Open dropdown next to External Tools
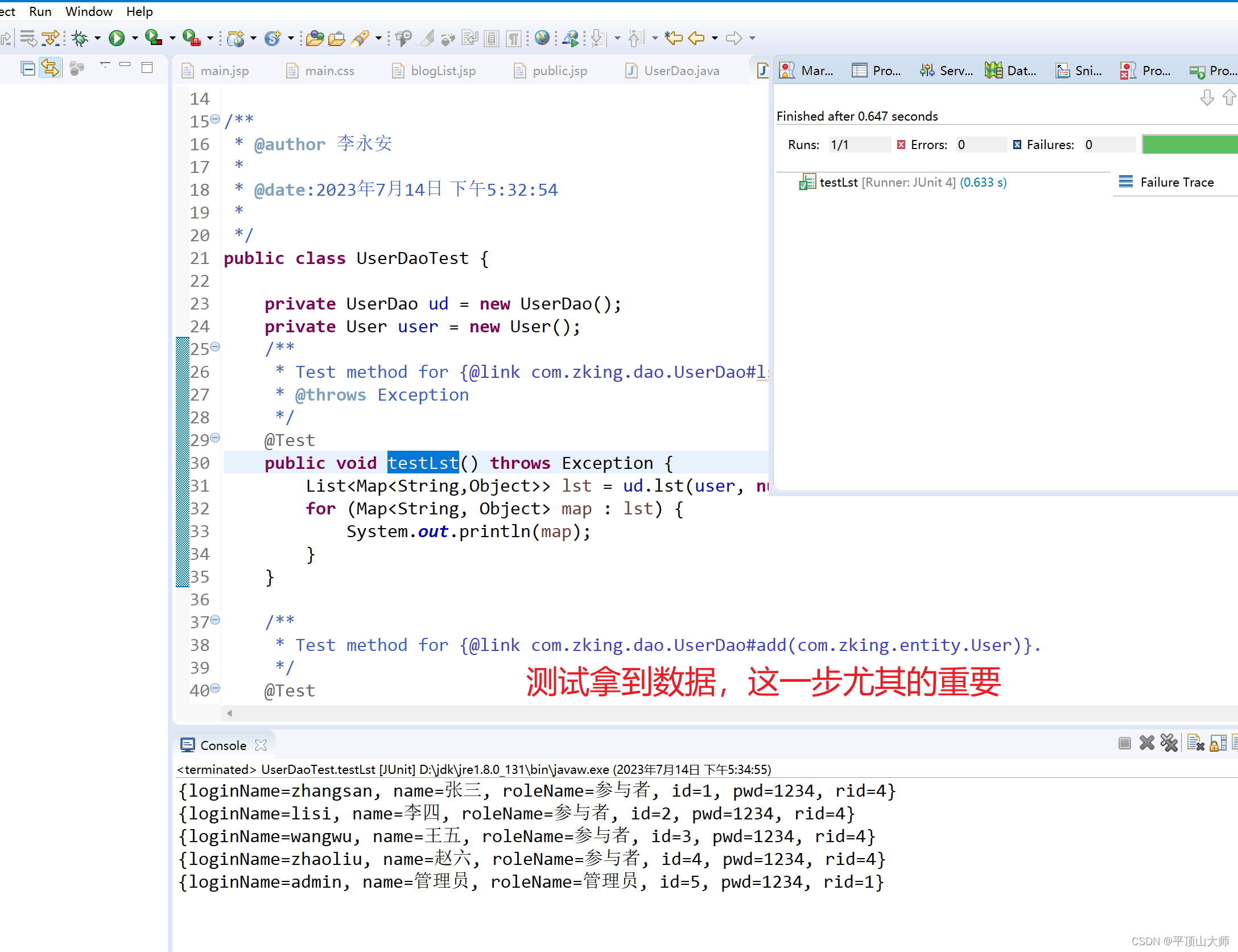This screenshot has height=952, width=1238. (x=210, y=39)
